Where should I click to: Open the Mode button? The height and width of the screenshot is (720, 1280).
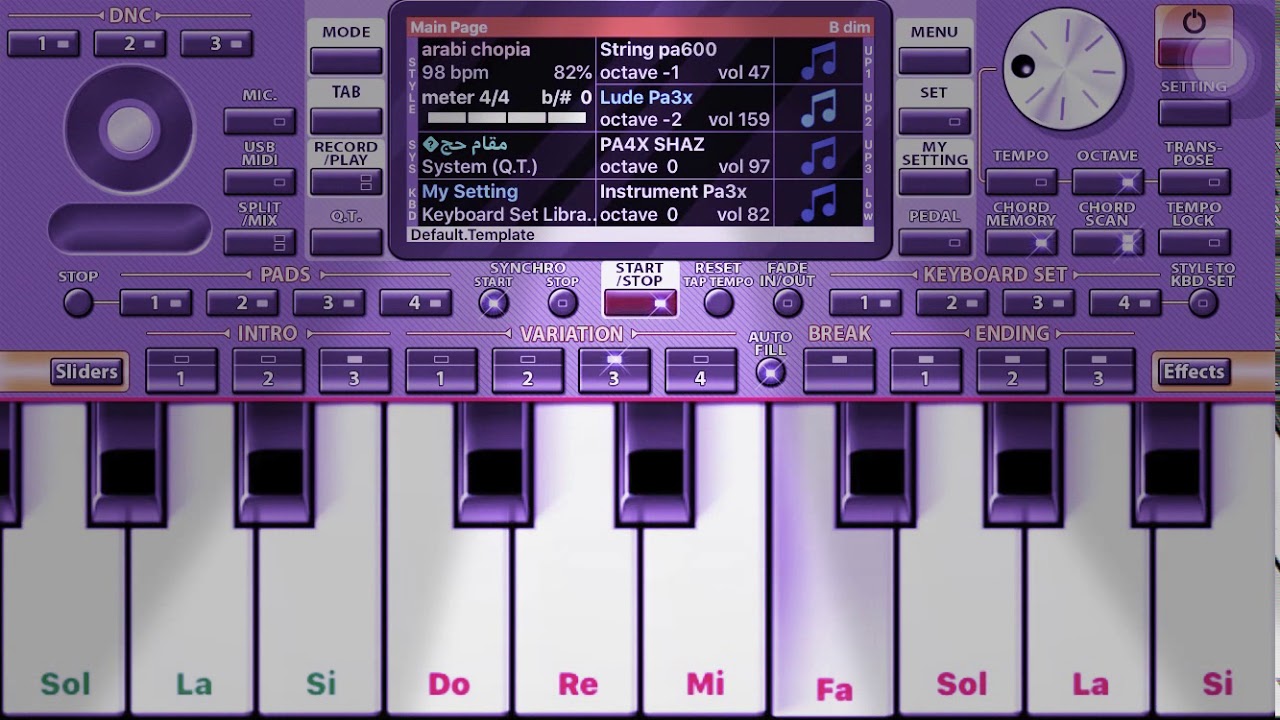[x=346, y=61]
